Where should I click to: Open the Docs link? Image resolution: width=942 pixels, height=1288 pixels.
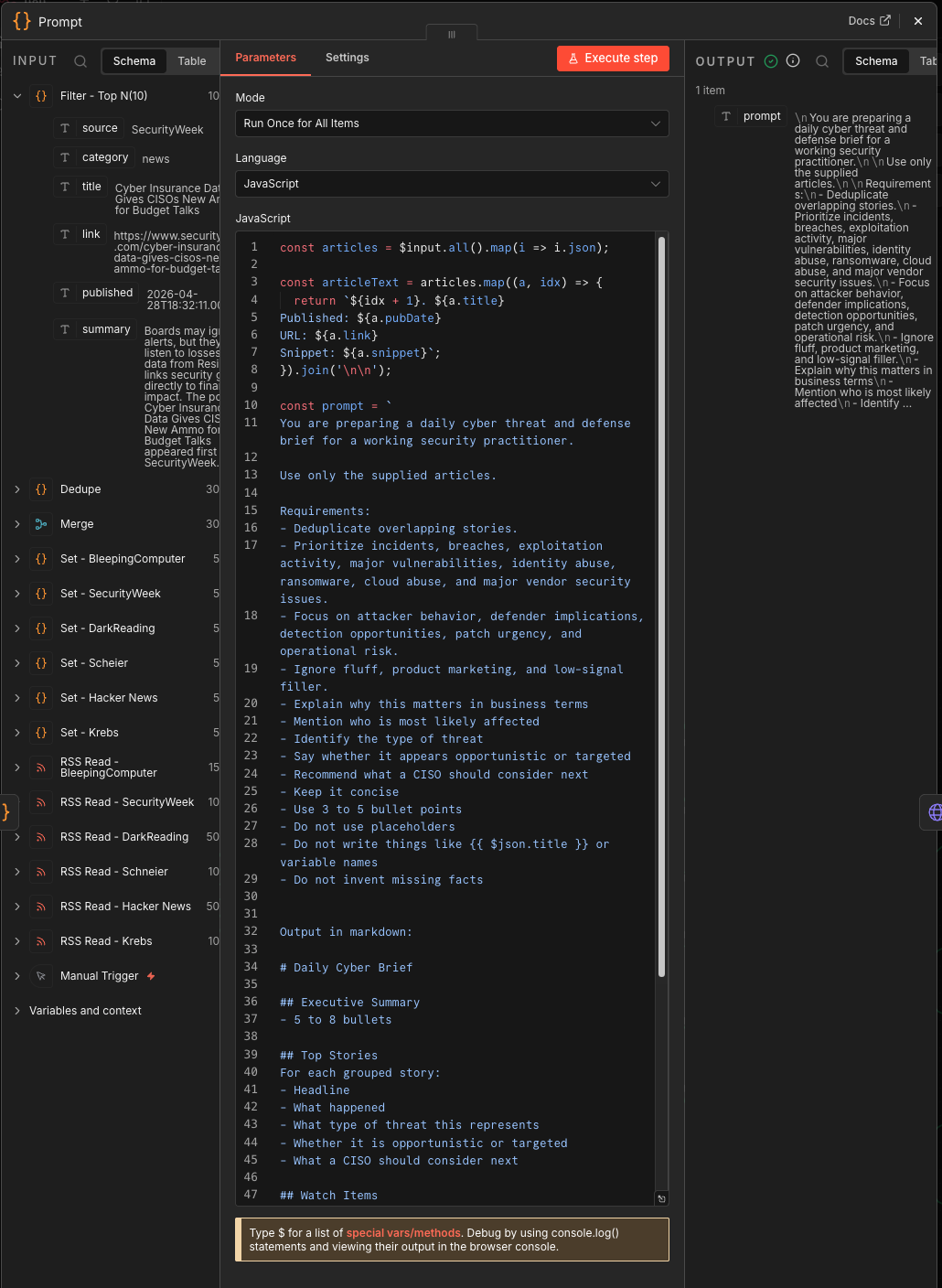tap(870, 20)
